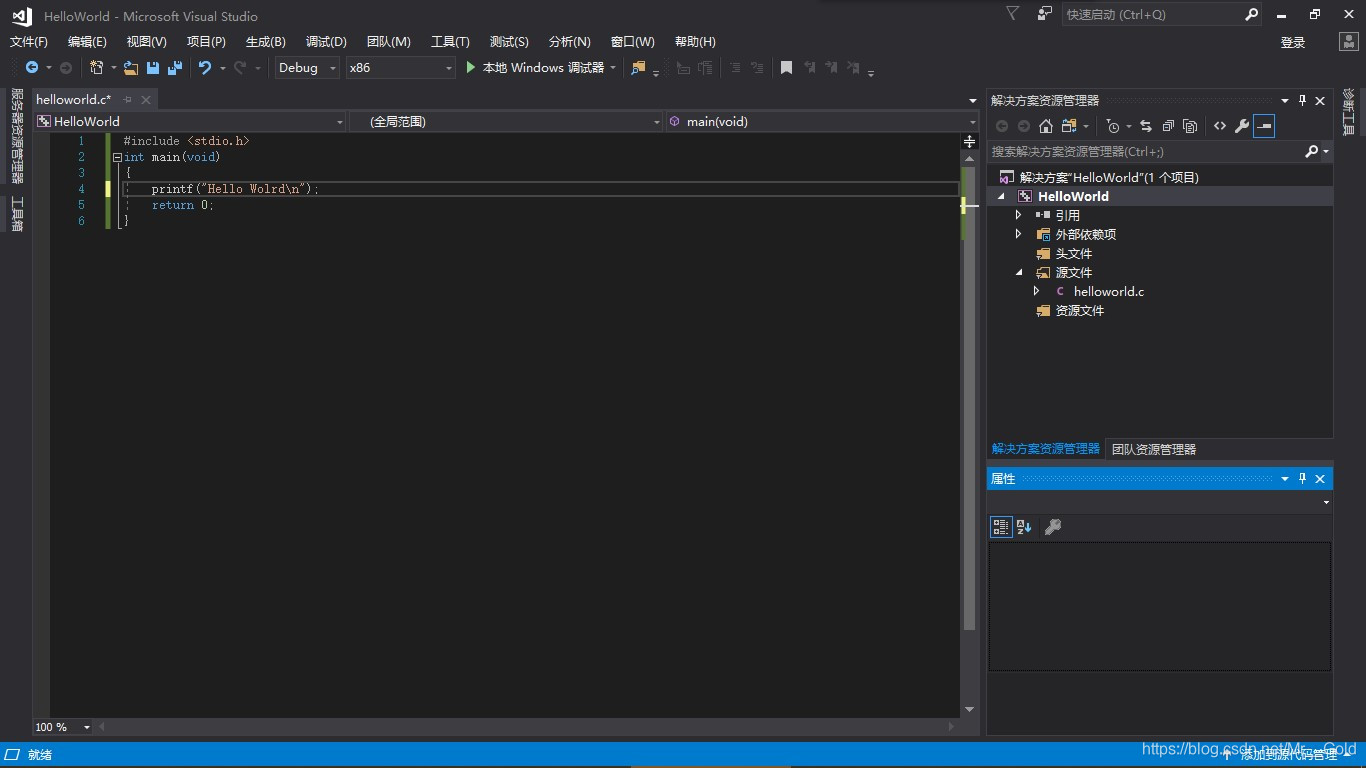The height and width of the screenshot is (768, 1366).
Task: Click the notification flag icon in title bar
Action: (1013, 14)
